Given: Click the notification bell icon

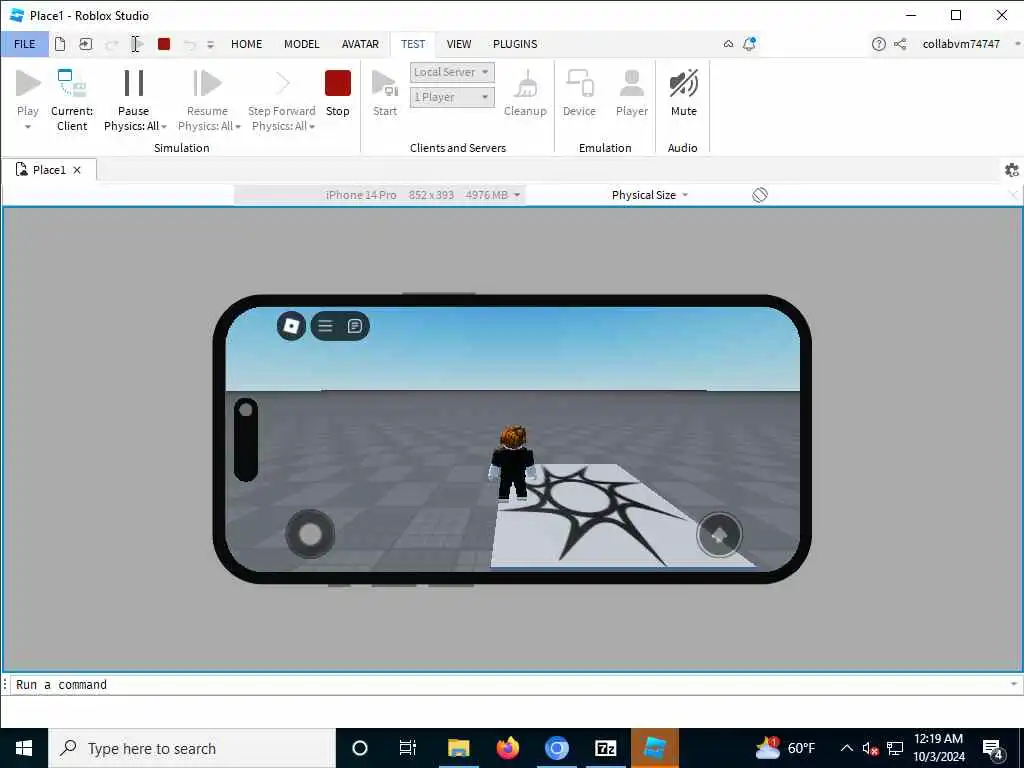Looking at the screenshot, I should (749, 44).
